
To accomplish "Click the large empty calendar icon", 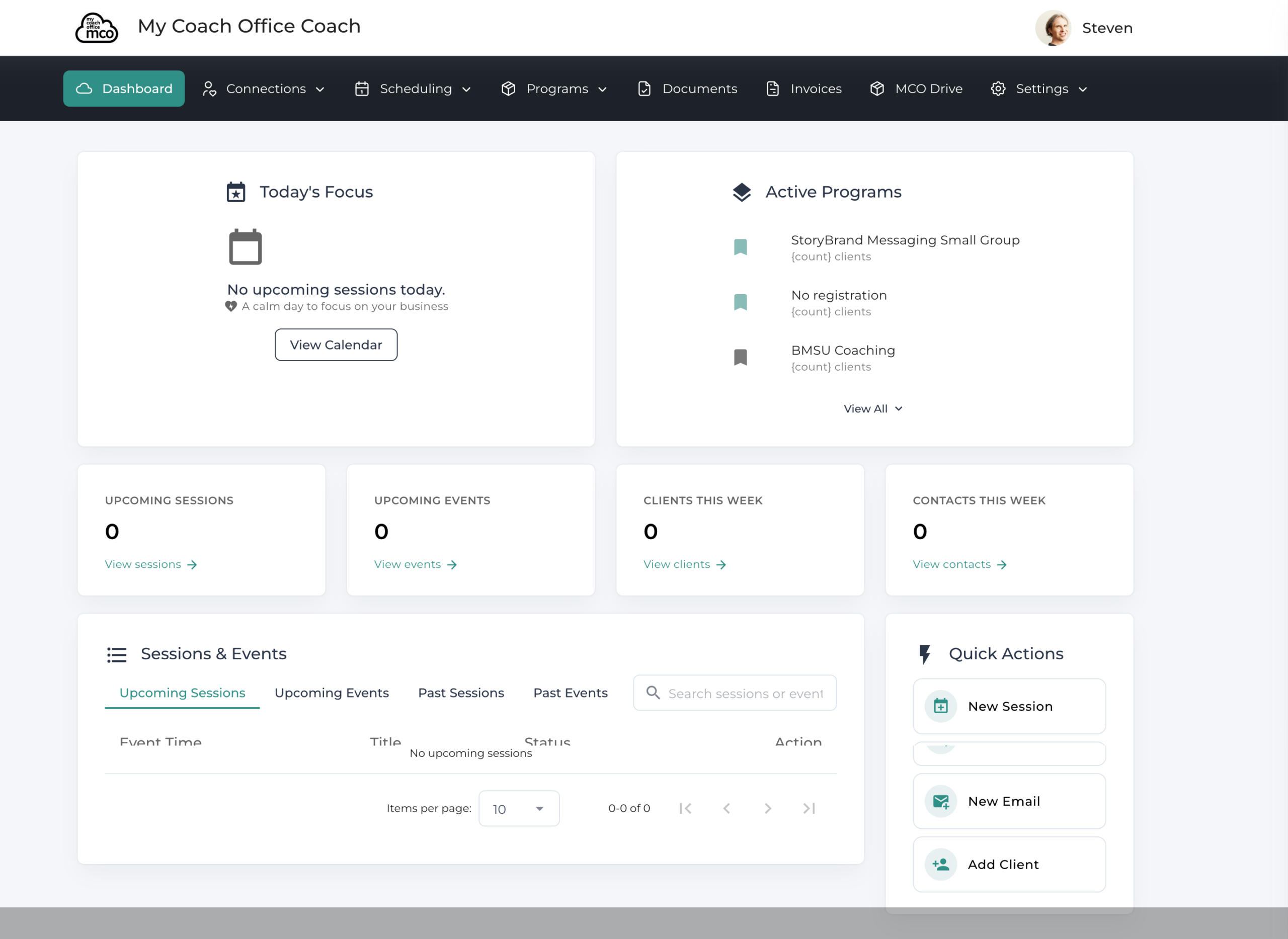I will pyautogui.click(x=245, y=246).
